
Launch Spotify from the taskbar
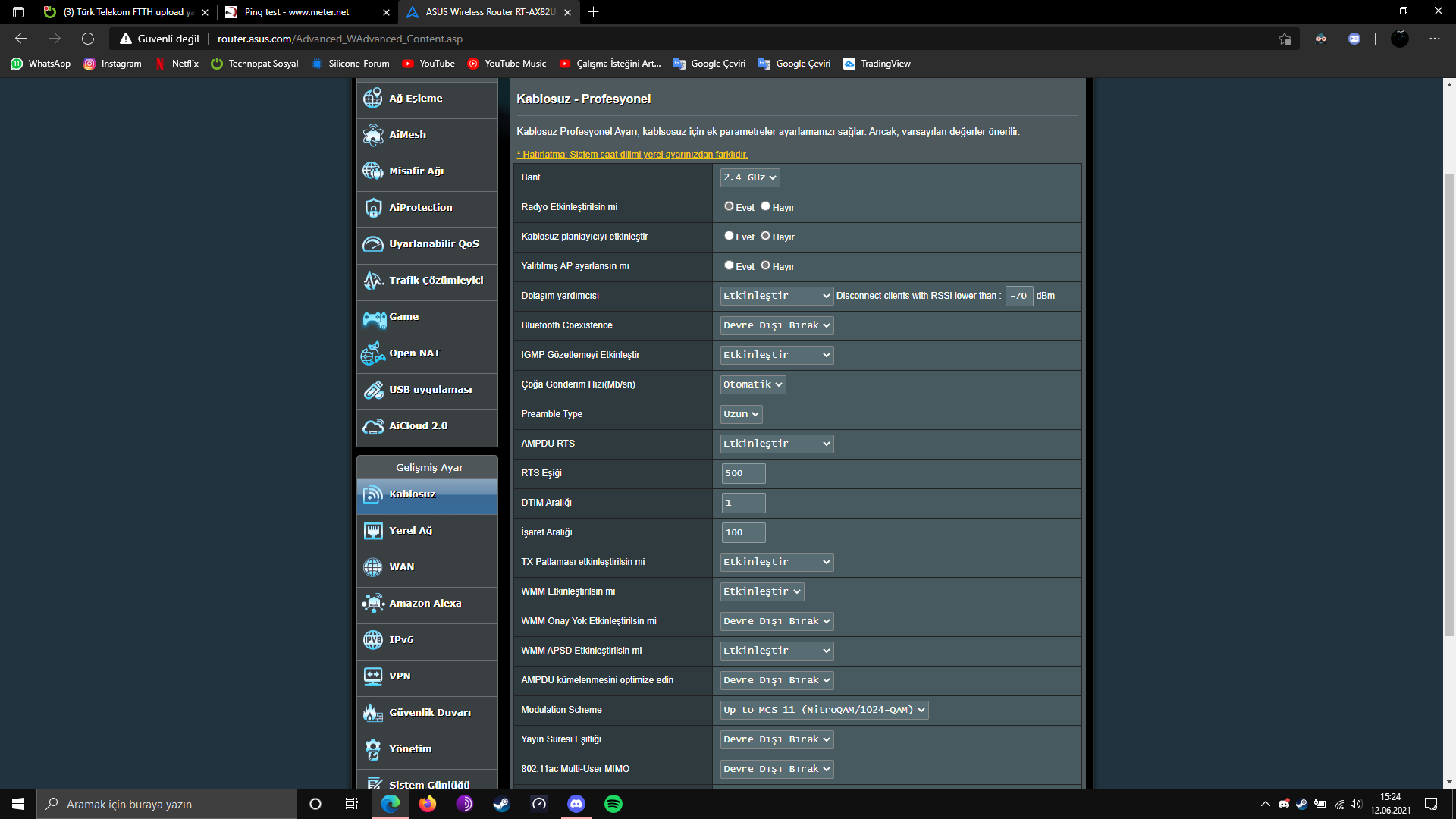(x=613, y=804)
